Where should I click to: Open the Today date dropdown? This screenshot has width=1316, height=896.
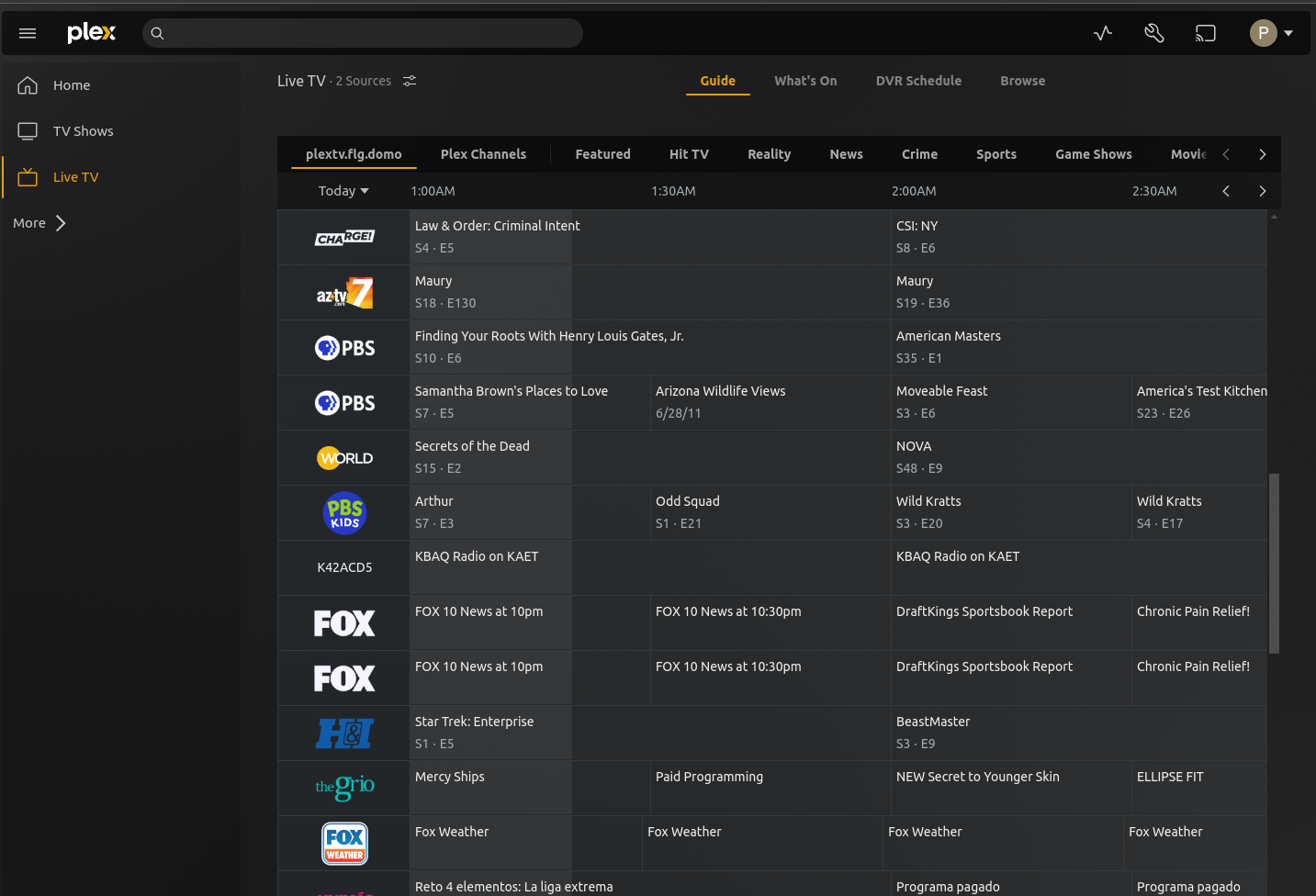343,190
